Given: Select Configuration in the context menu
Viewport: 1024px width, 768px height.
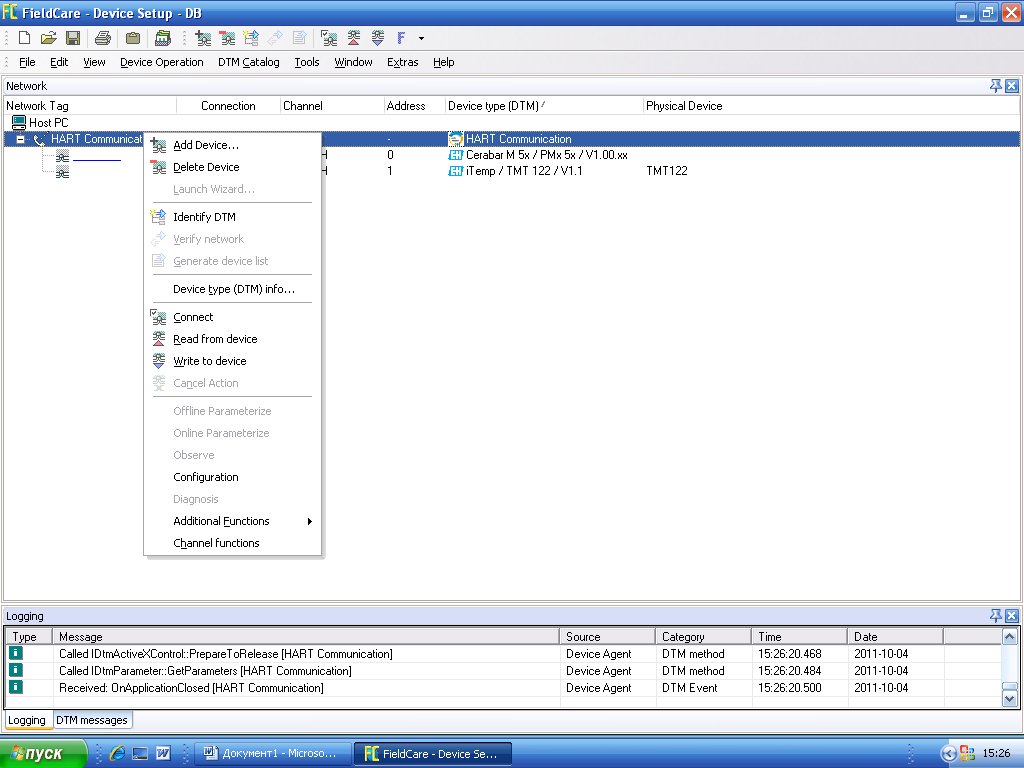Looking at the screenshot, I should coord(232,477).
